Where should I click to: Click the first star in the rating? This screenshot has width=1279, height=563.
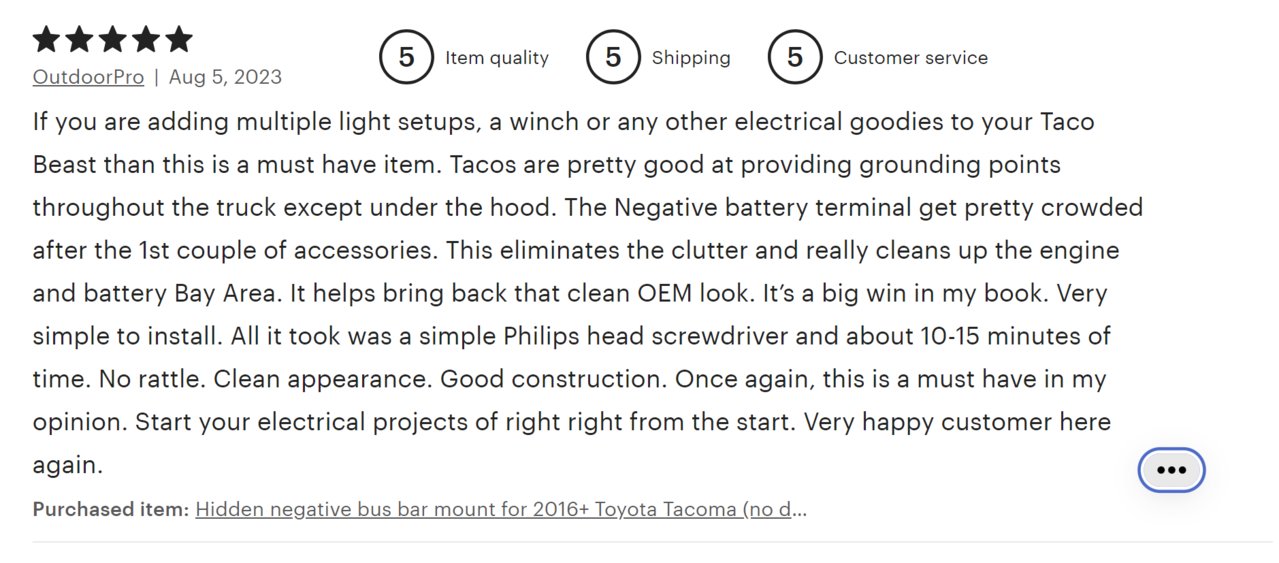click(x=46, y=40)
